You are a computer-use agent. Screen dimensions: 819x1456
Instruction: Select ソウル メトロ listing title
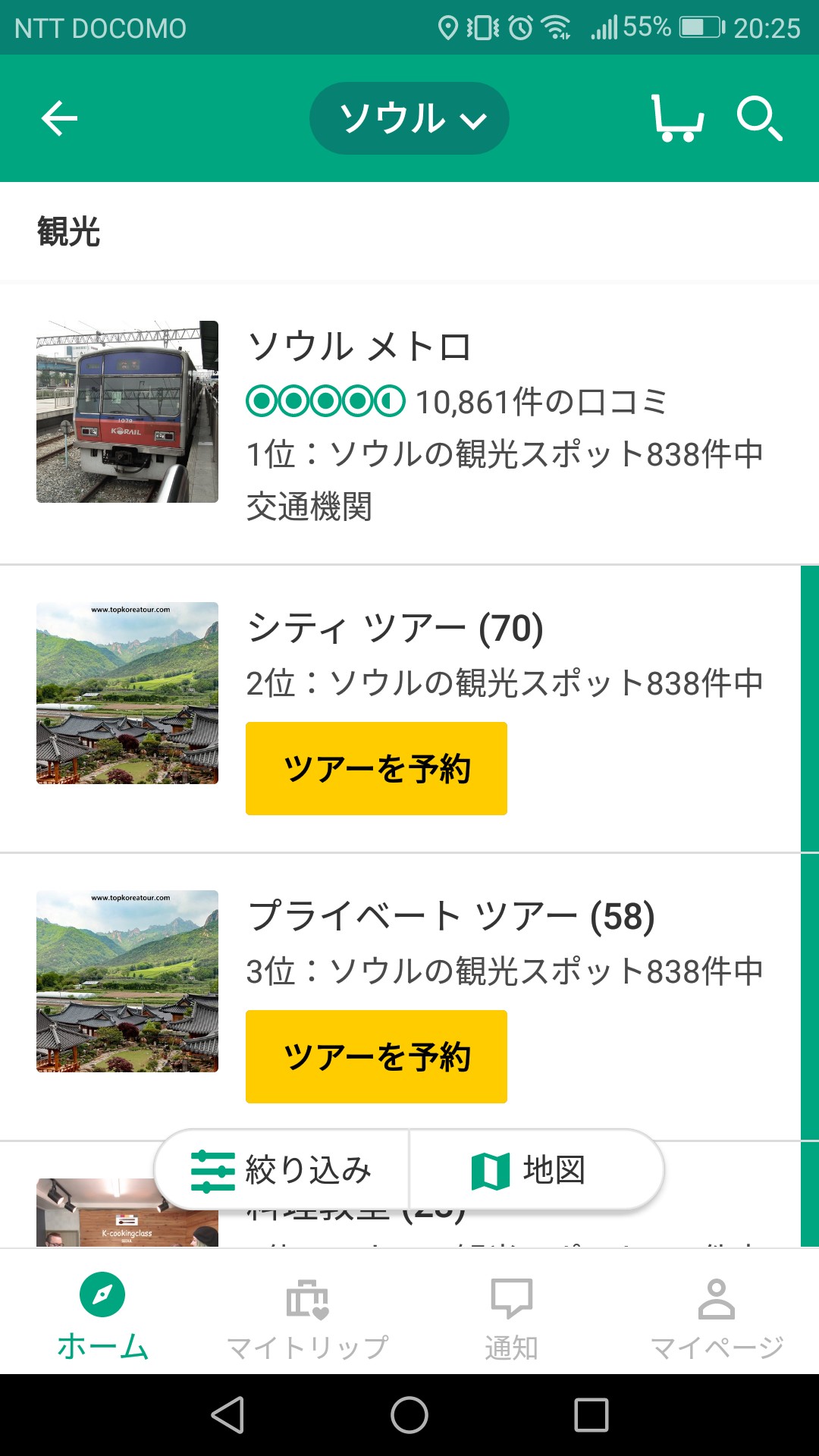[x=359, y=347]
